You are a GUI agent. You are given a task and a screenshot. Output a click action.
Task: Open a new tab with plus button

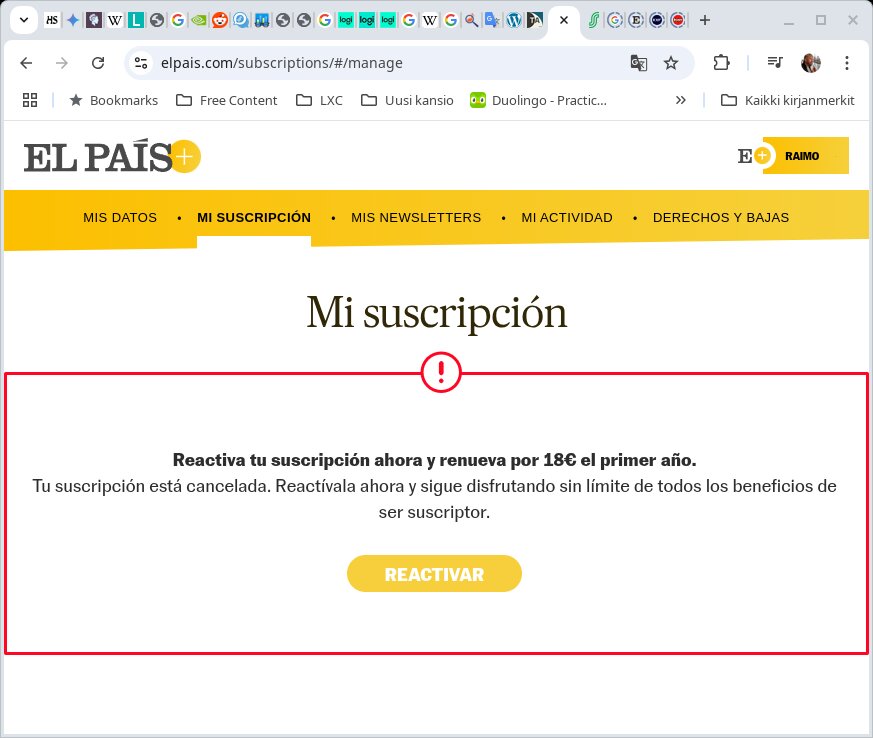(705, 20)
